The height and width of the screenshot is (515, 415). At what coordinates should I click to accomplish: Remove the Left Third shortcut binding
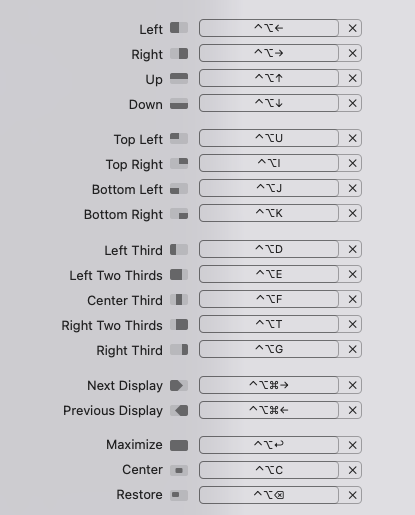[352, 249]
